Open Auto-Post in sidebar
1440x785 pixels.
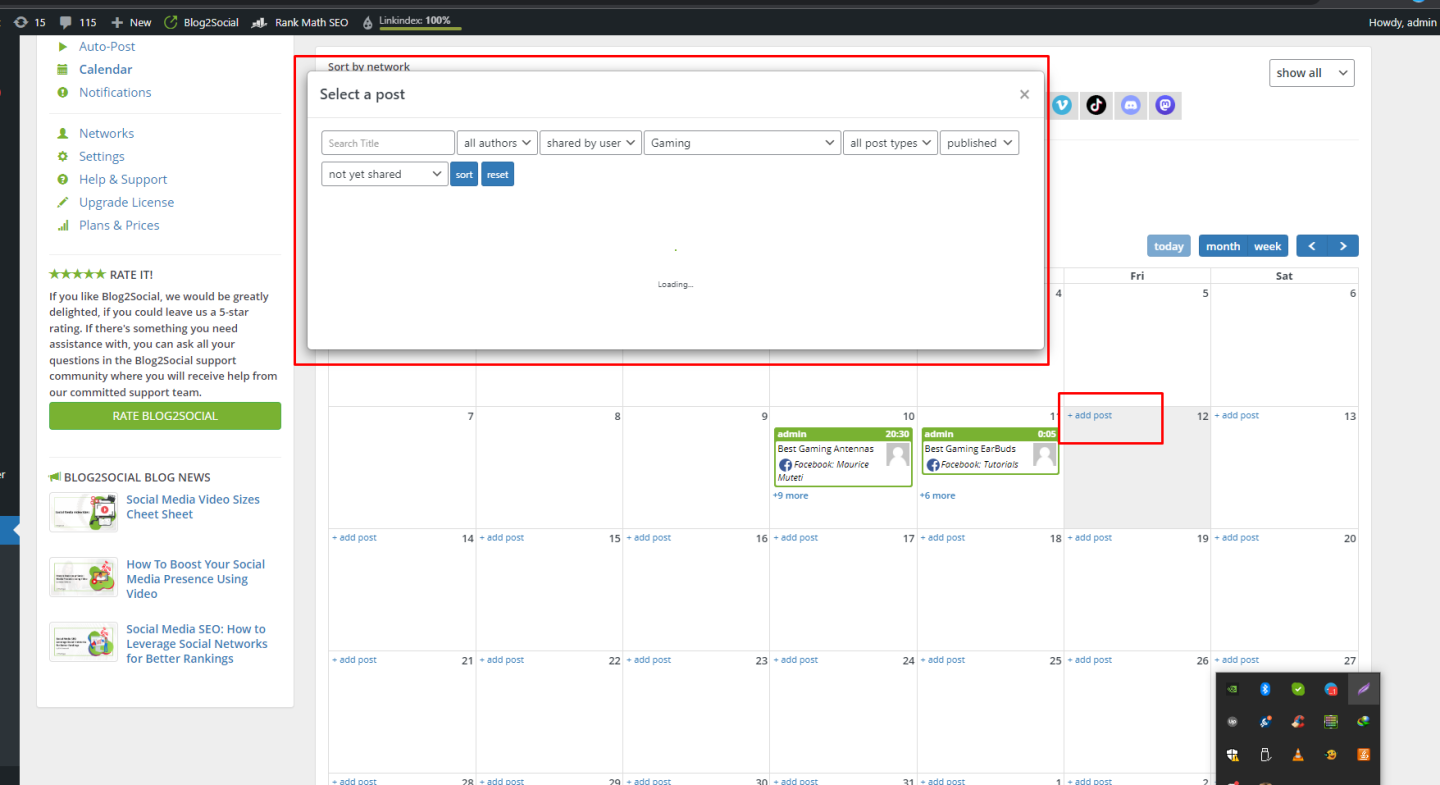[107, 46]
